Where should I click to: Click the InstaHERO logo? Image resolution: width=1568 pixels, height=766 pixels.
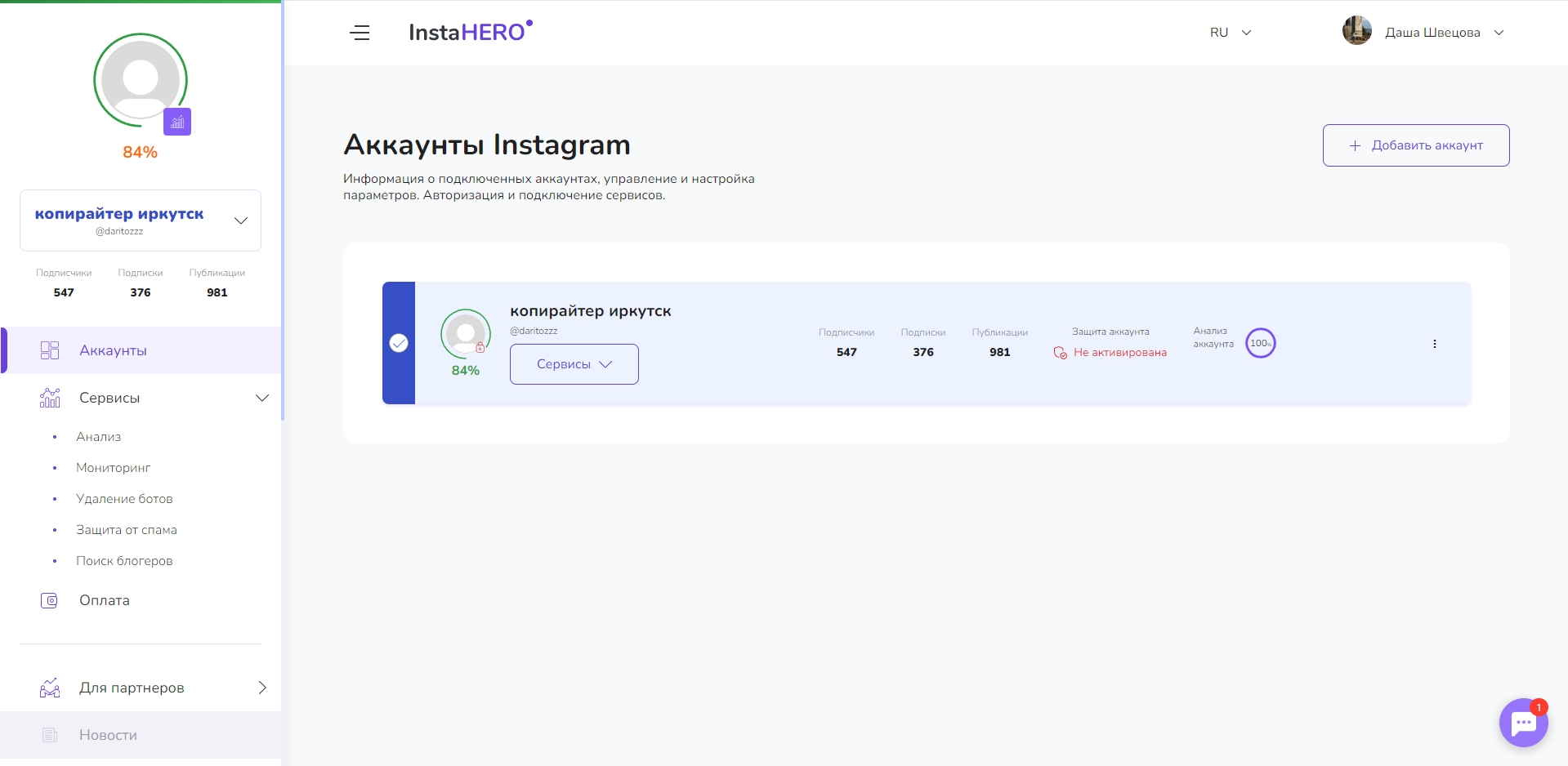pyautogui.click(x=471, y=32)
